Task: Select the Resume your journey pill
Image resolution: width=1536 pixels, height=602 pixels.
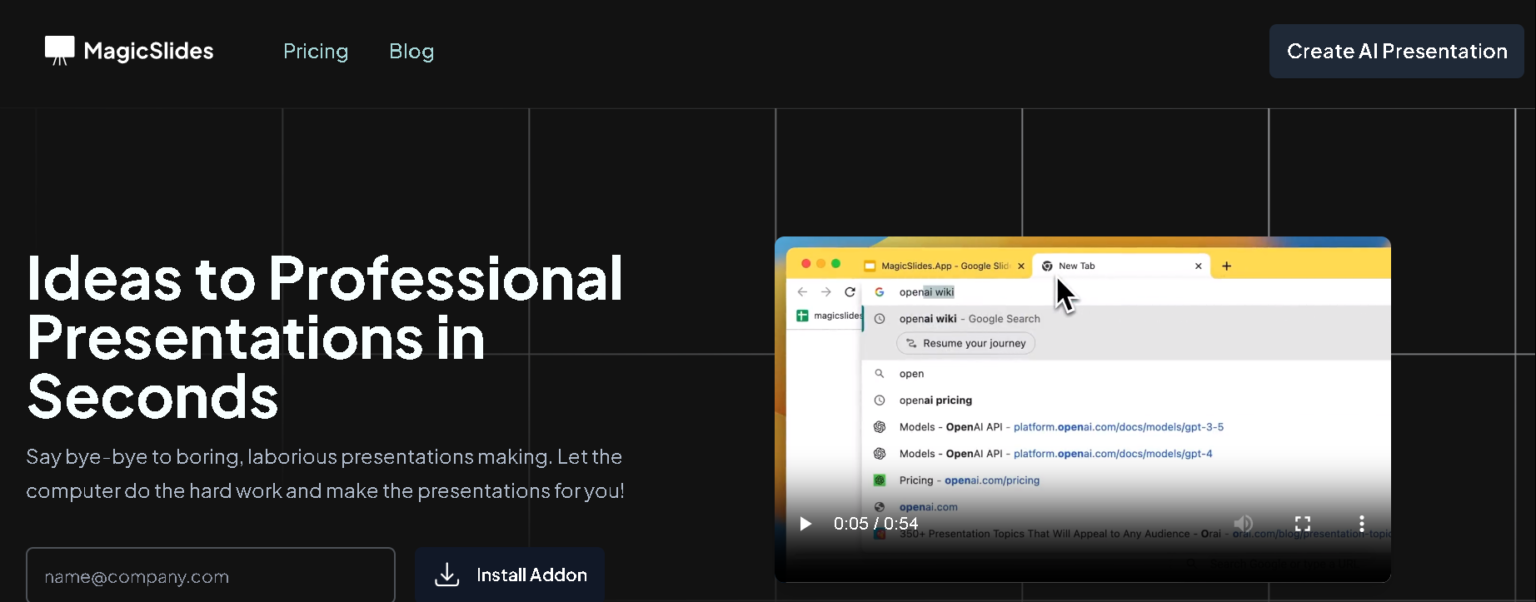Action: click(965, 343)
